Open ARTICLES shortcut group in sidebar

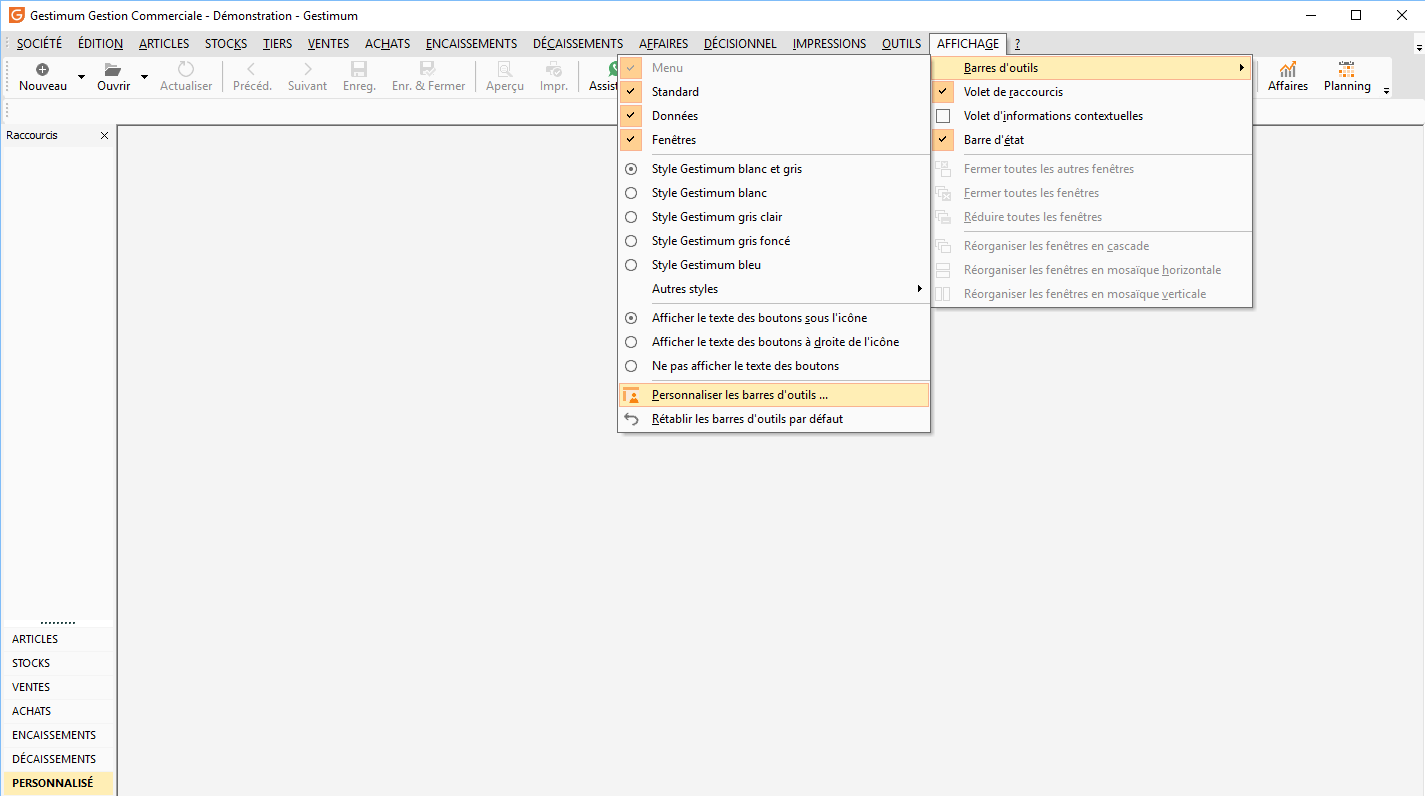[x=58, y=639]
